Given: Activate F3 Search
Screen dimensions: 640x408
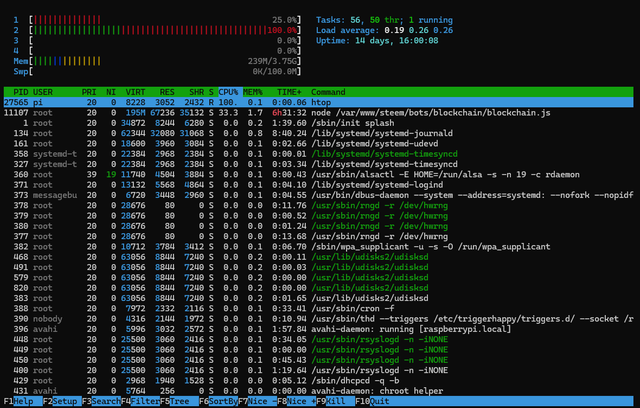Looking at the screenshot, I should click(x=101, y=401).
